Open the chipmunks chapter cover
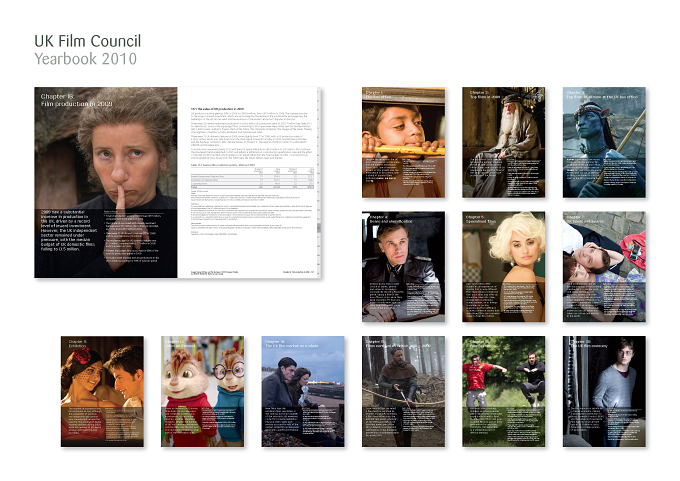 coord(203,391)
